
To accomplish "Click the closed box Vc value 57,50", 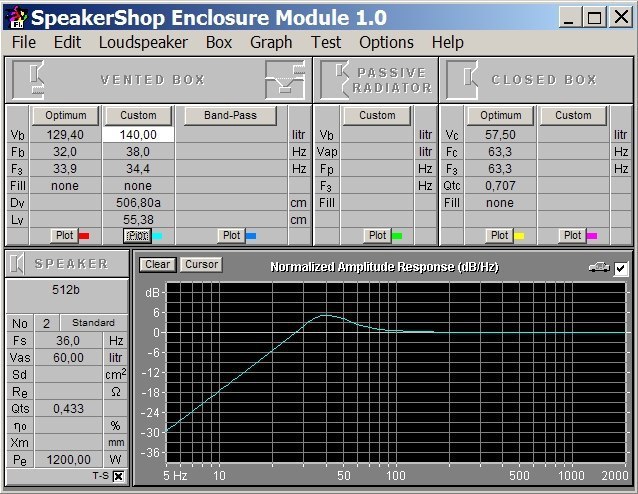I will 500,135.
